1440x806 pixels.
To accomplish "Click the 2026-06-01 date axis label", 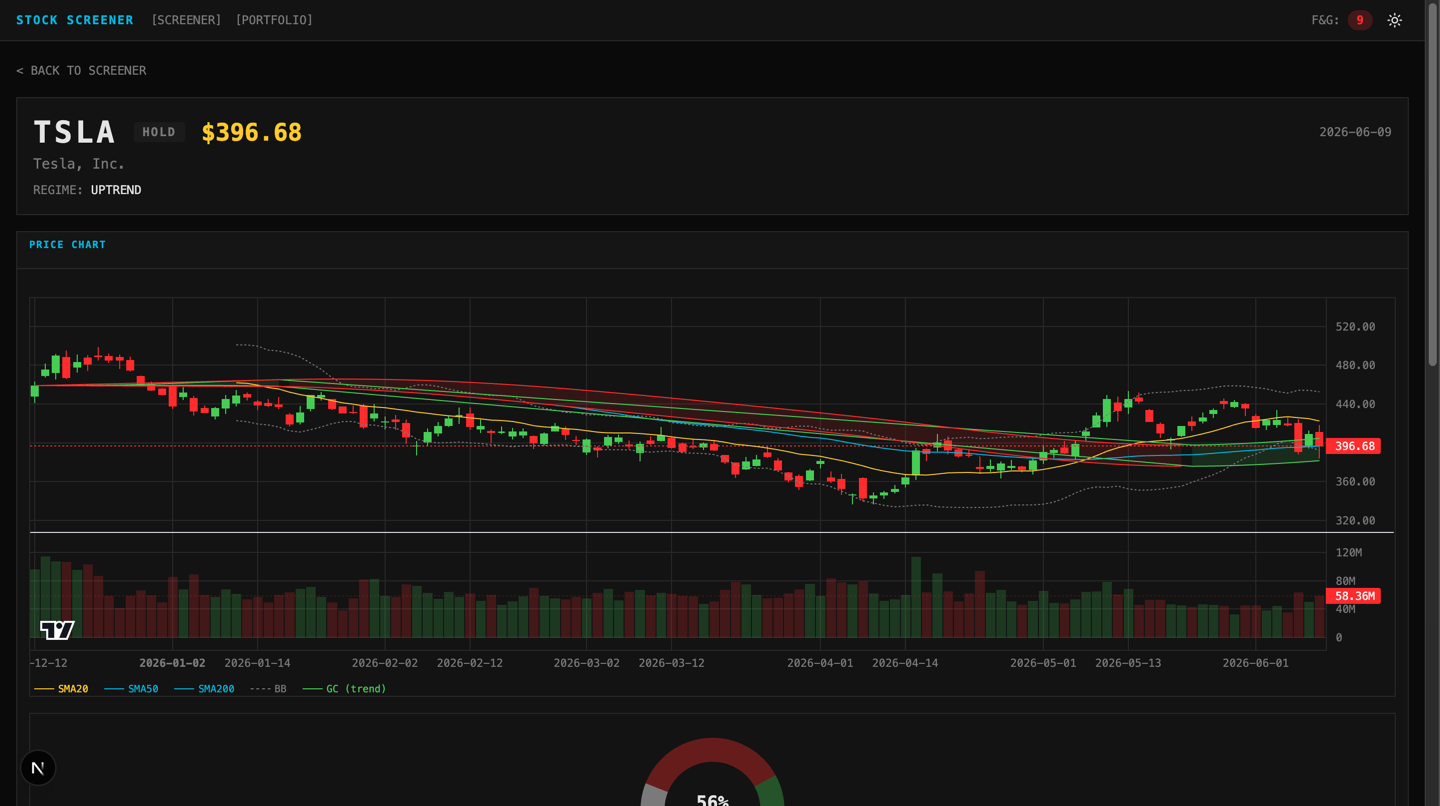I will pos(1256,663).
